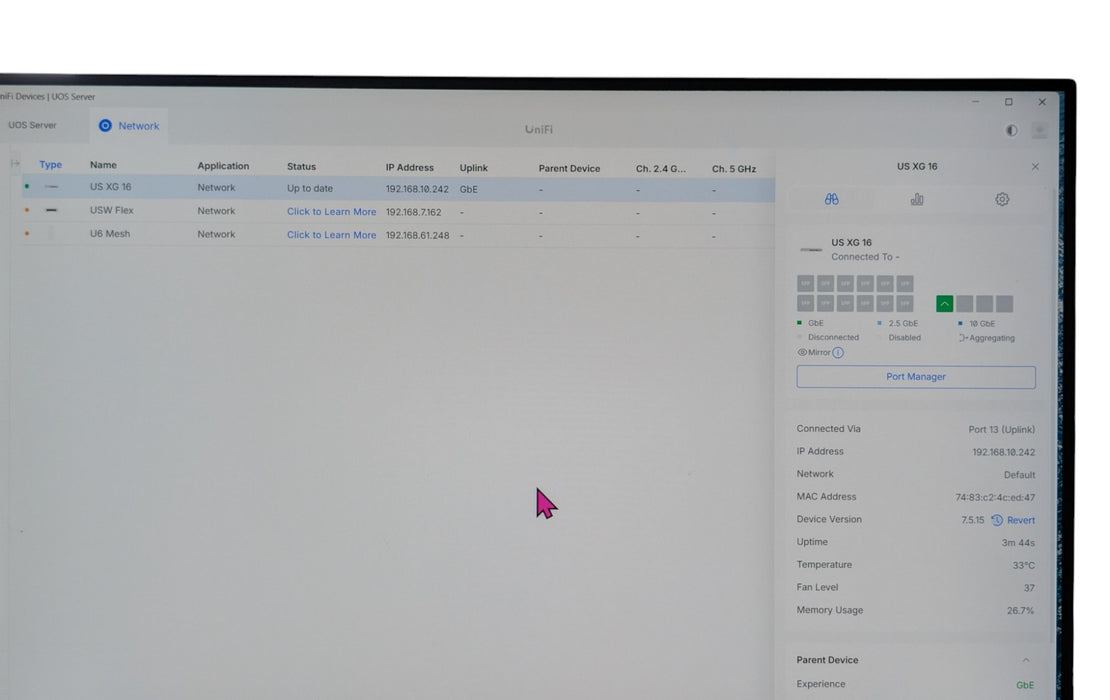Minimize the UOS Server window
Viewport: 1110px width, 700px height.
click(x=975, y=102)
